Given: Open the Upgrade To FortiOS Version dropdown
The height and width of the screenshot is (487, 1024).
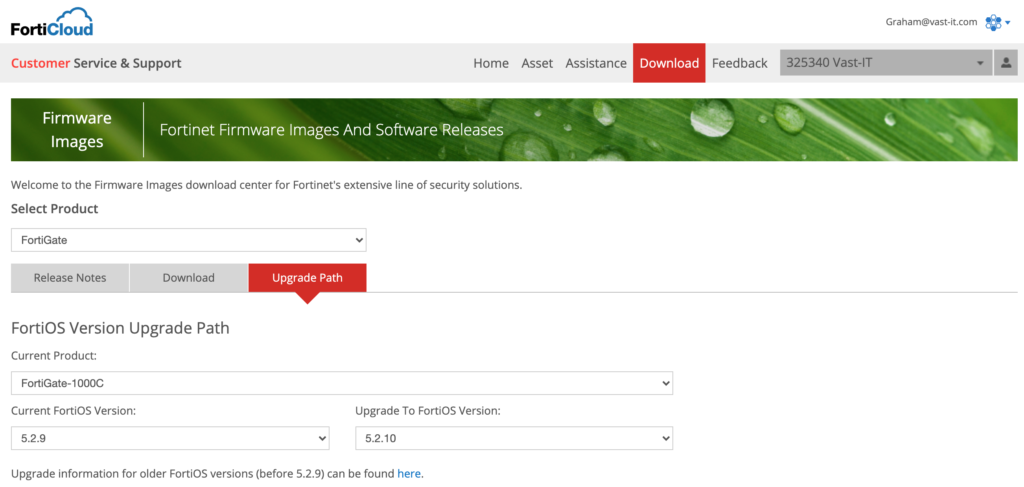Looking at the screenshot, I should pos(514,438).
